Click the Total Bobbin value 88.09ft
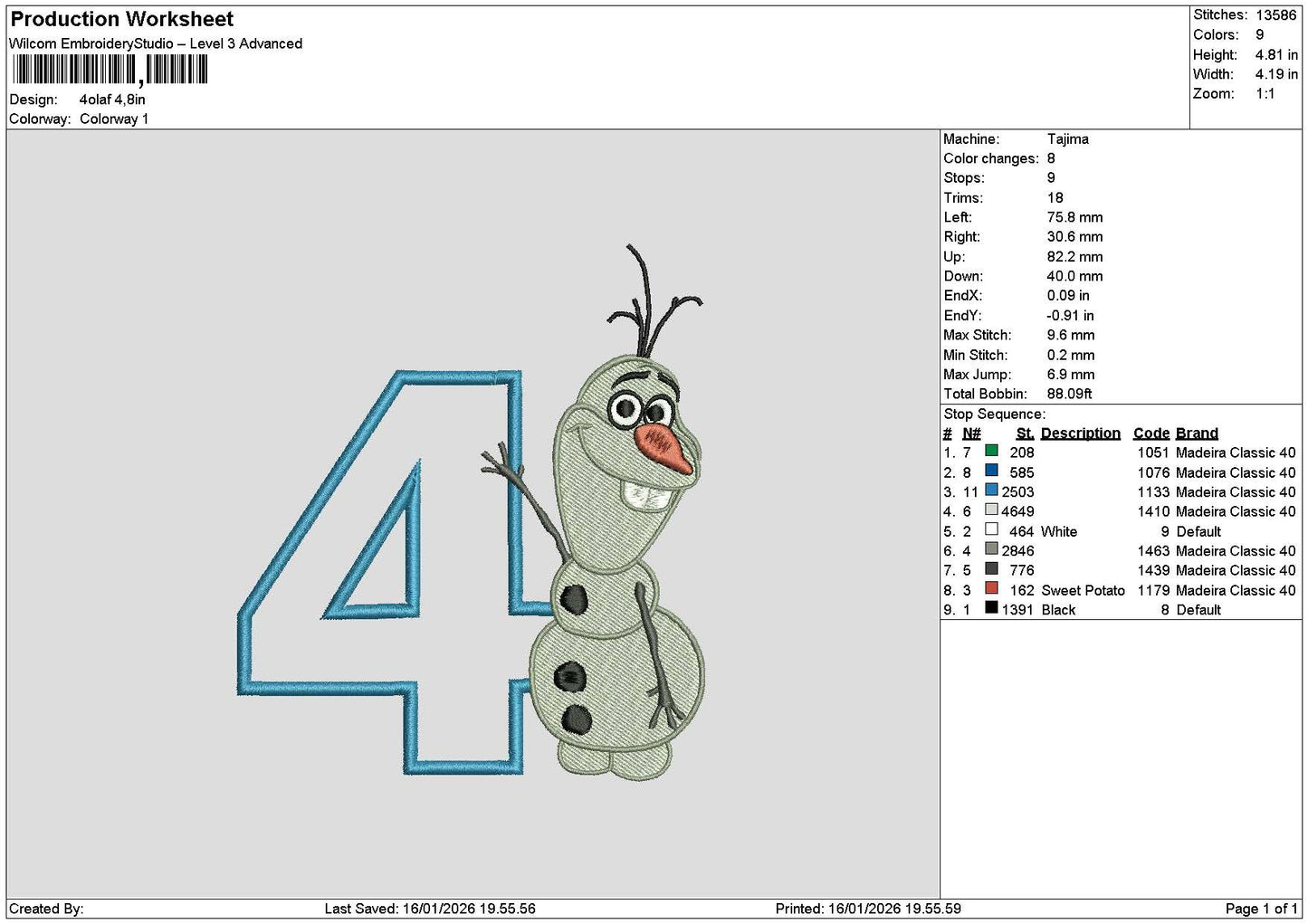Screen dimensions: 1308x924 tap(1069, 395)
